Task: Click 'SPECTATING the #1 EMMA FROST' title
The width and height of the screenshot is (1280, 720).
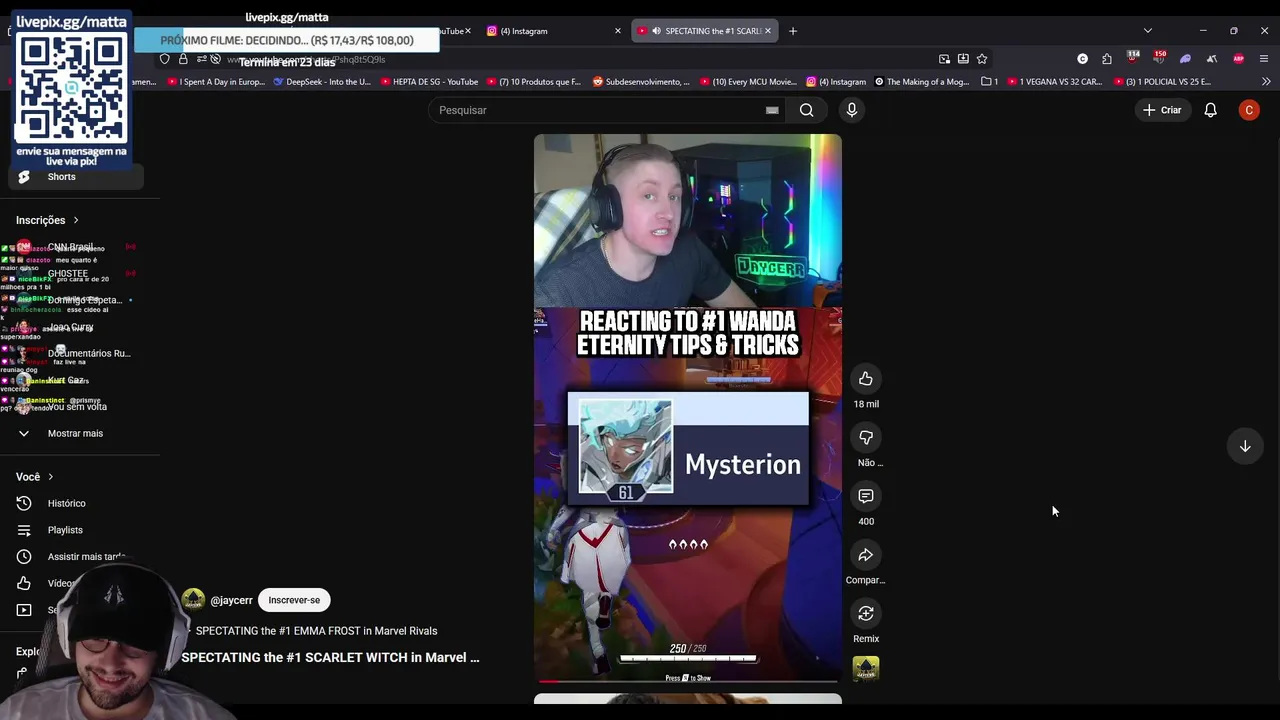Action: pyautogui.click(x=316, y=631)
